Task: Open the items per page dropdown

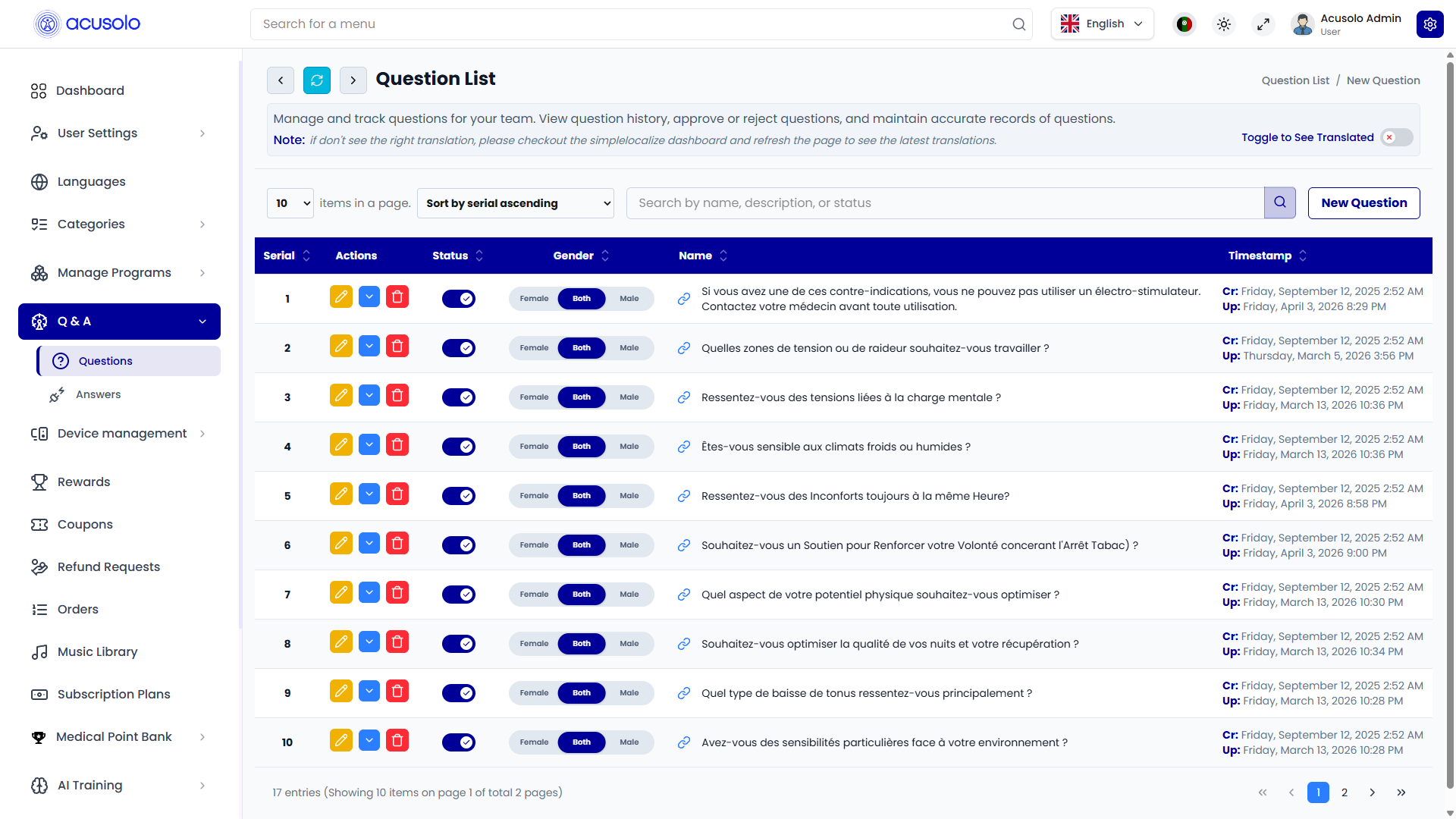Action: point(290,203)
